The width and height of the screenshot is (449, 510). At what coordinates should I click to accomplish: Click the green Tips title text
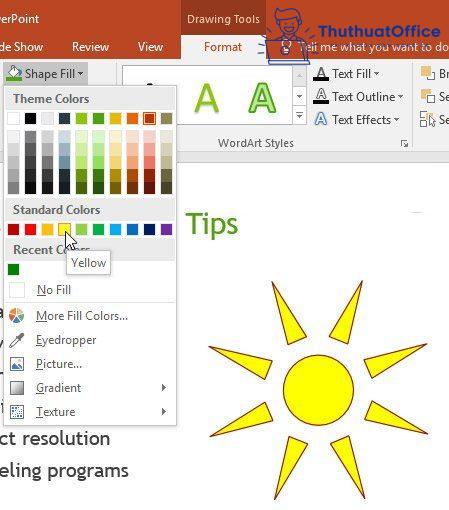click(212, 224)
